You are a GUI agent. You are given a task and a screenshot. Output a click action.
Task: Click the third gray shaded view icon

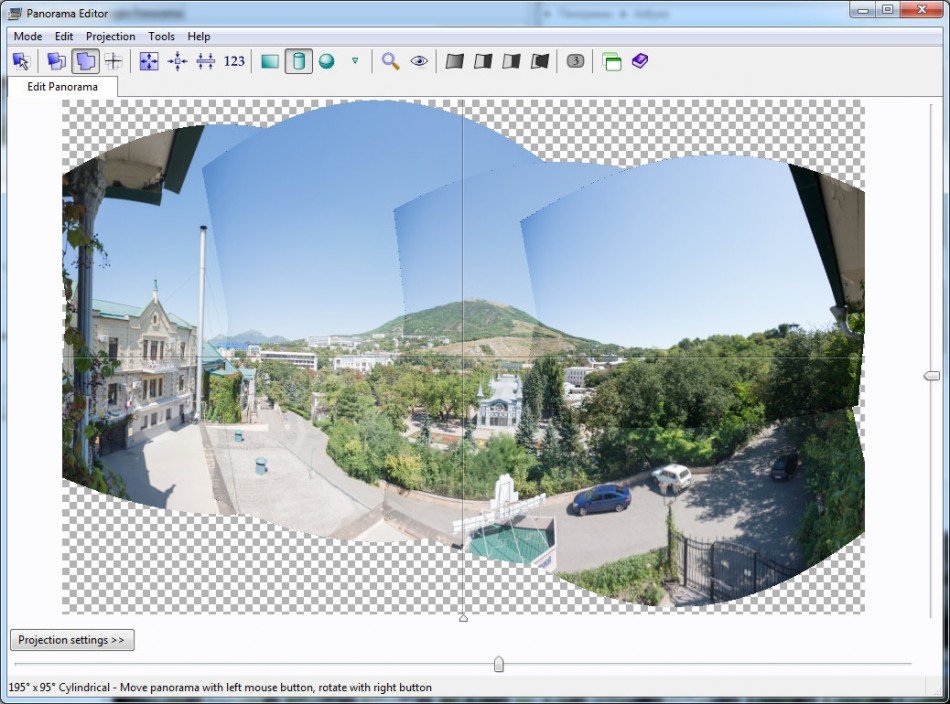pyautogui.click(x=511, y=61)
